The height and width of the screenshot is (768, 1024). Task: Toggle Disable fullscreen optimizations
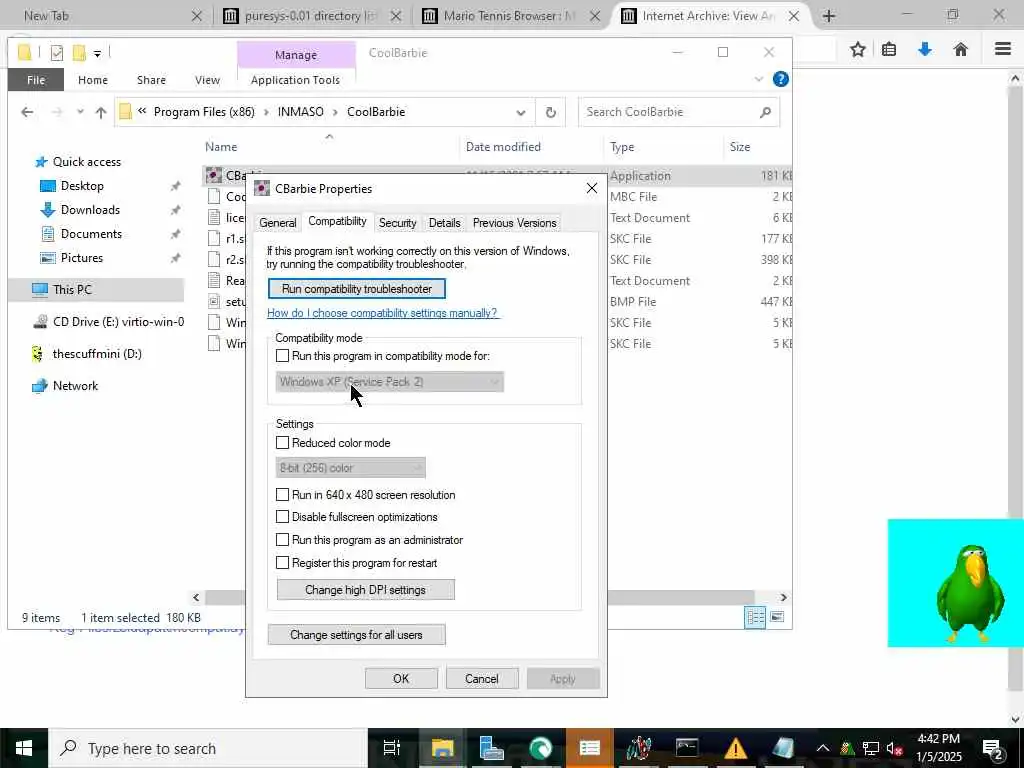tap(282, 517)
